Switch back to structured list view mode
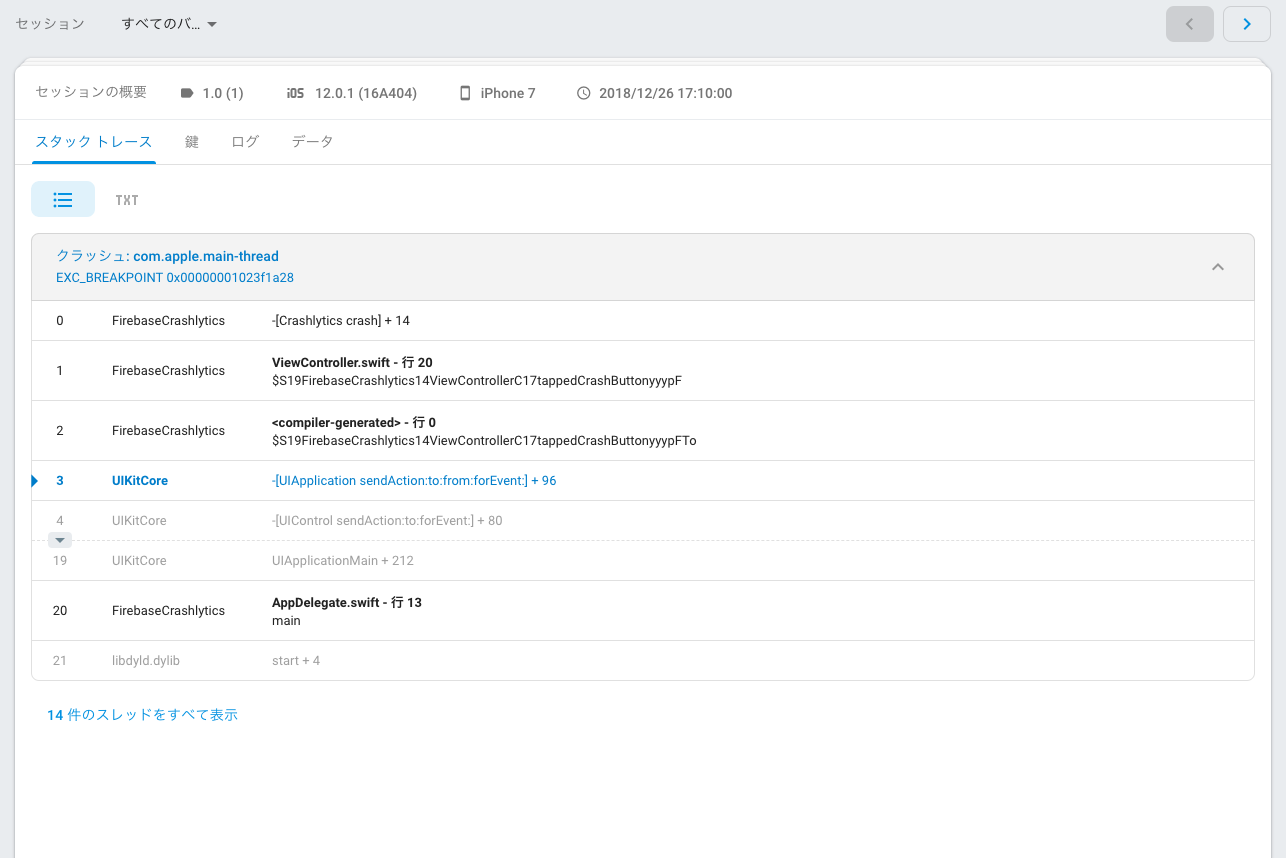This screenshot has width=1286, height=858. pyautogui.click(x=63, y=199)
